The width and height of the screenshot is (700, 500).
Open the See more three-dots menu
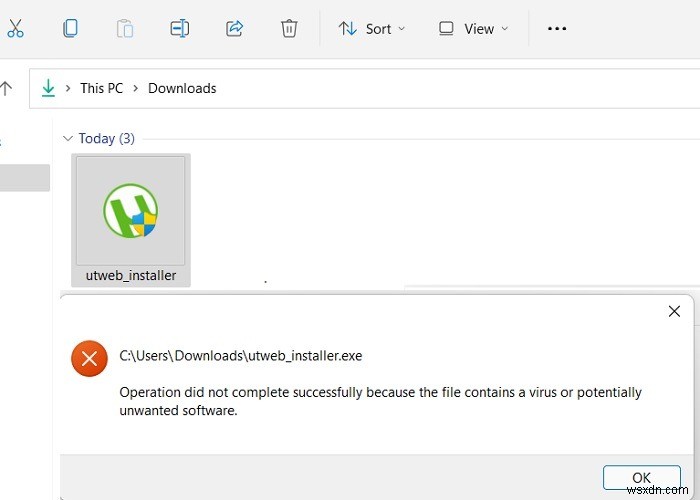557,29
